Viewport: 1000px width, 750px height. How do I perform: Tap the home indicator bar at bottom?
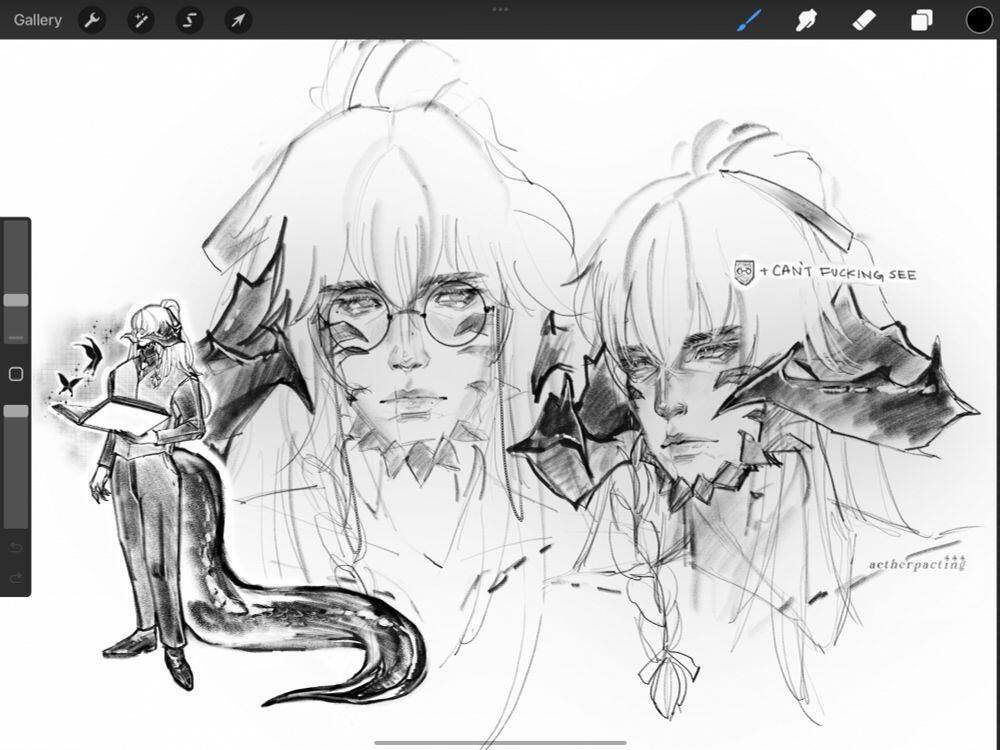click(x=500, y=742)
